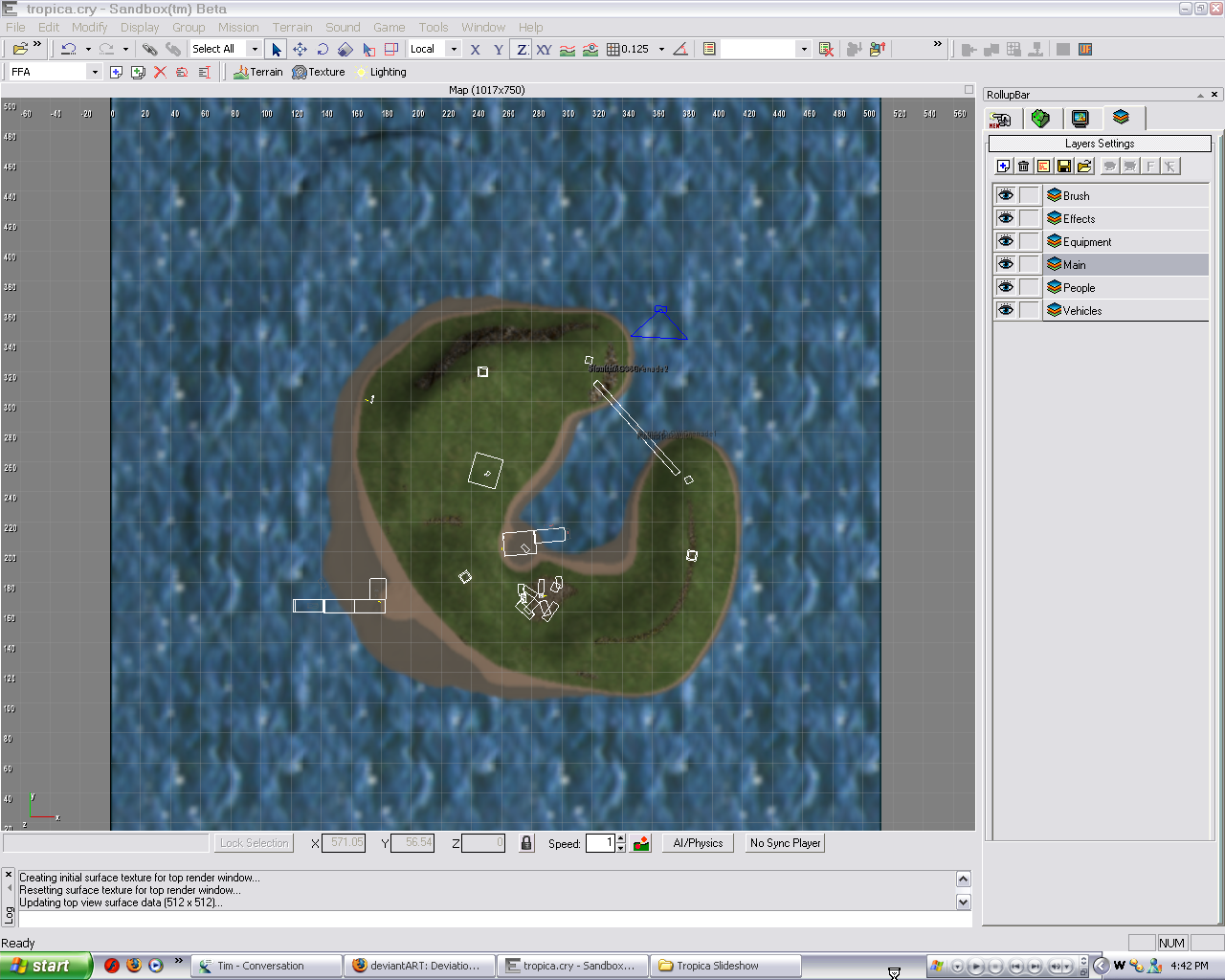Open the Terrain menu
This screenshot has width=1225, height=980.
(292, 28)
